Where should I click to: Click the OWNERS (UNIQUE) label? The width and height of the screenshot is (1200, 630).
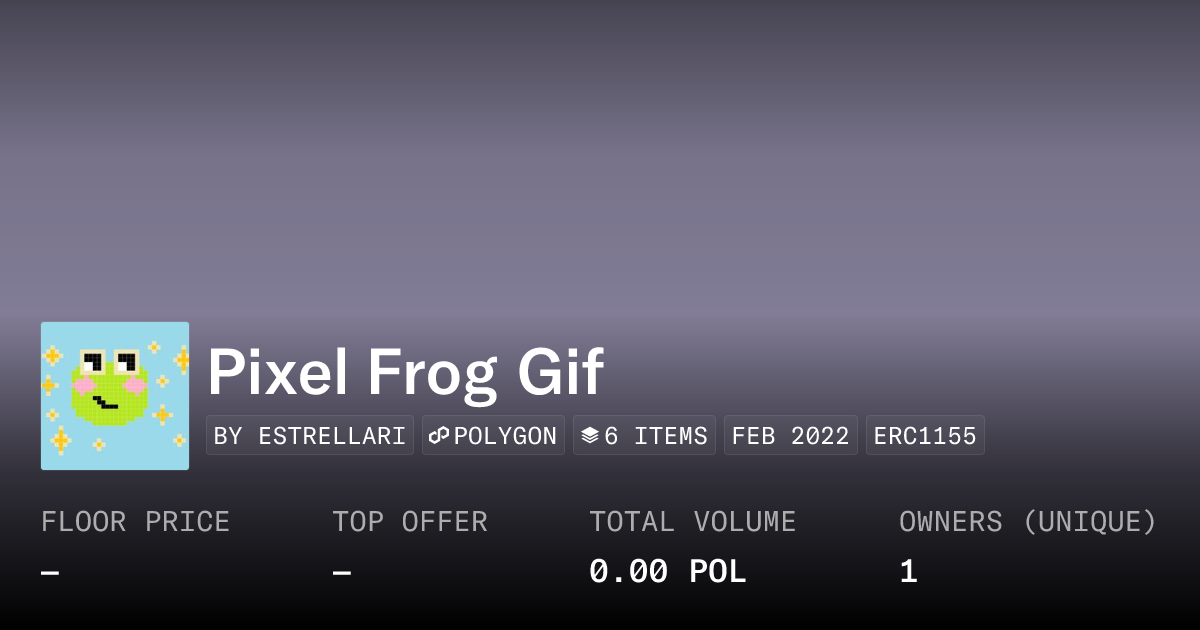1027,522
